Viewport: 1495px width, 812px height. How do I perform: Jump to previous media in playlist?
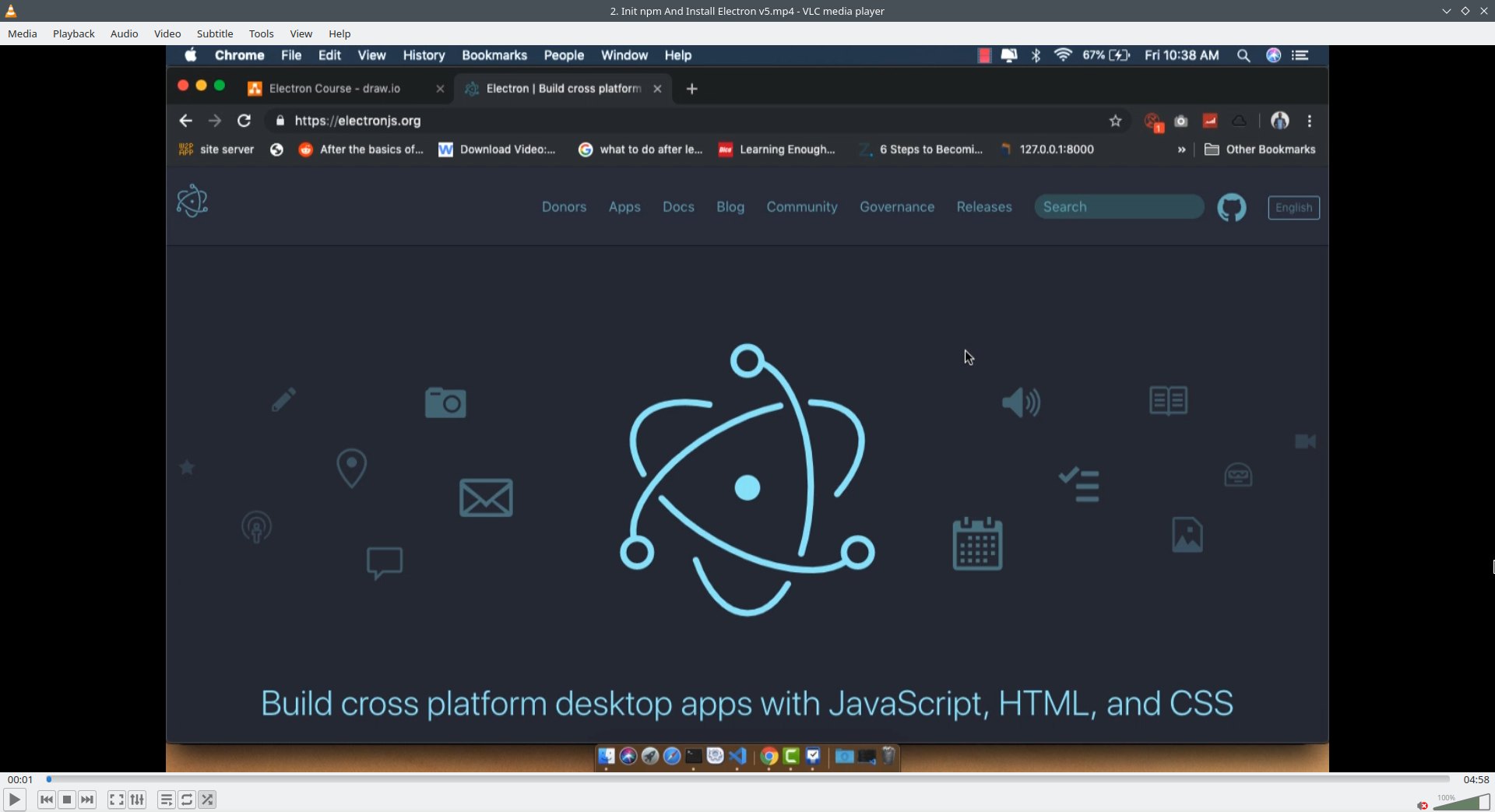click(x=47, y=800)
